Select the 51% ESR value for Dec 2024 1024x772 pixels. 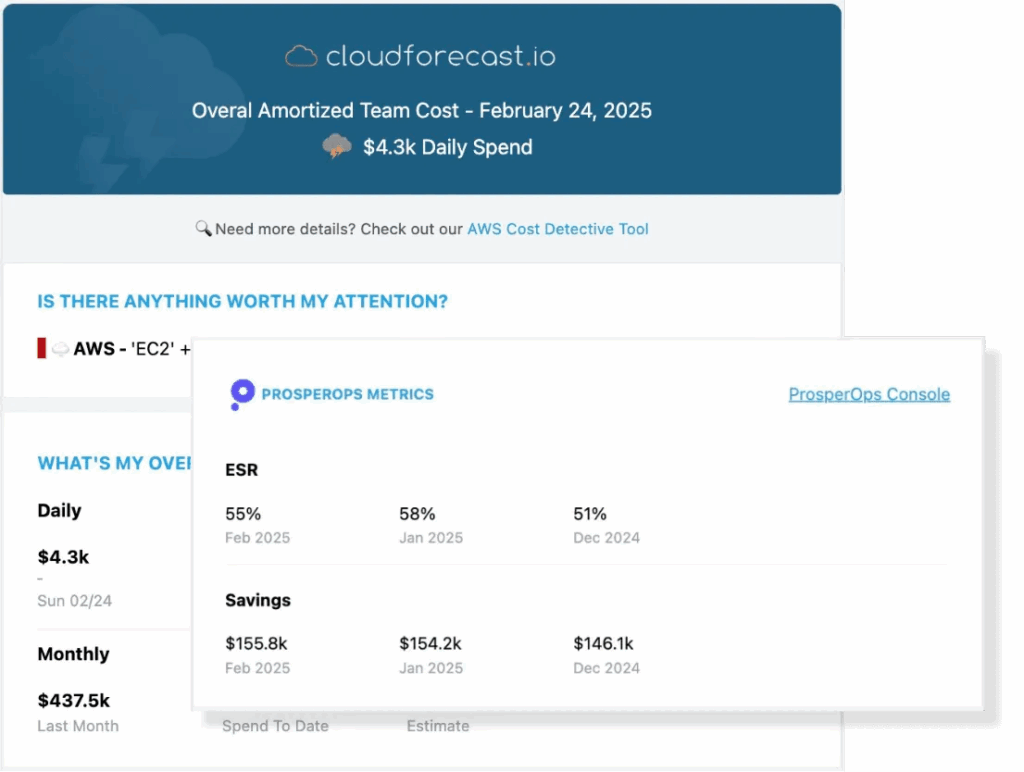click(590, 514)
